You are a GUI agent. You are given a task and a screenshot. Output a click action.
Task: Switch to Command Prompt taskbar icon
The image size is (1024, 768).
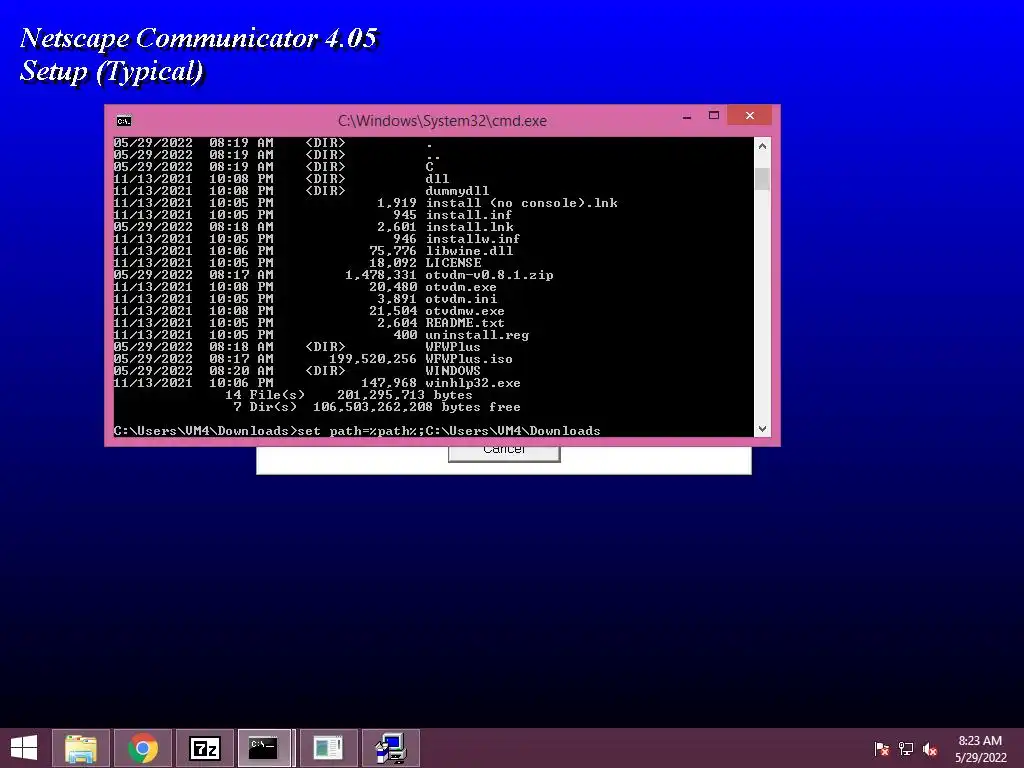coord(264,748)
